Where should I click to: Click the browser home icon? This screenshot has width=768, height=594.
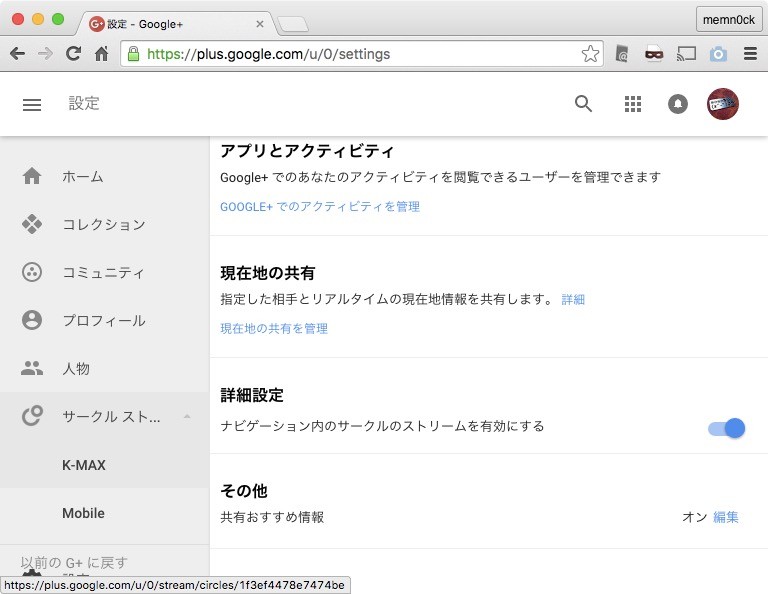[x=101, y=53]
